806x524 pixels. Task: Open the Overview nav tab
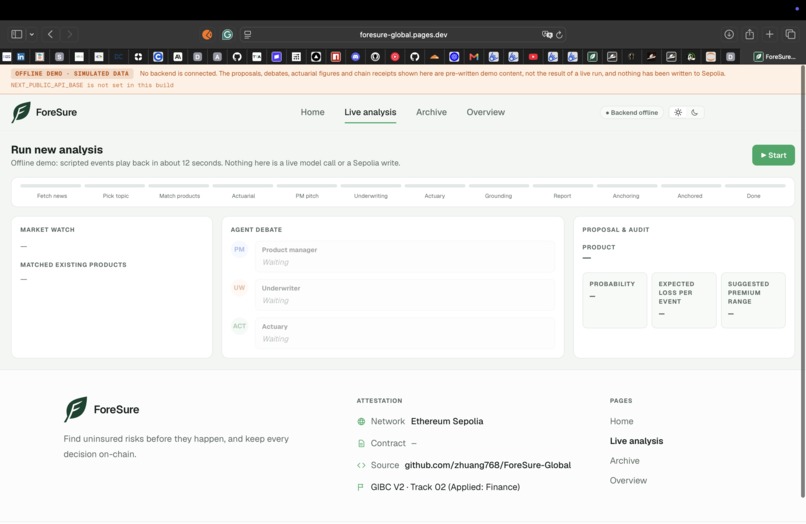point(485,112)
